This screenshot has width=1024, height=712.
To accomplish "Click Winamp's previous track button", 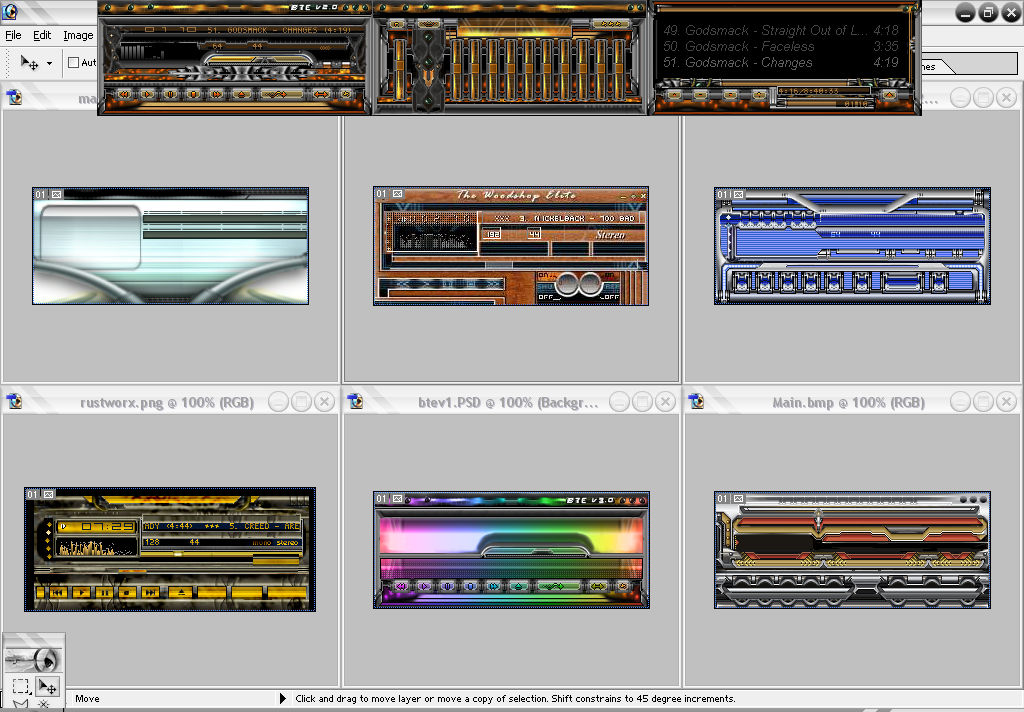I will click(123, 95).
